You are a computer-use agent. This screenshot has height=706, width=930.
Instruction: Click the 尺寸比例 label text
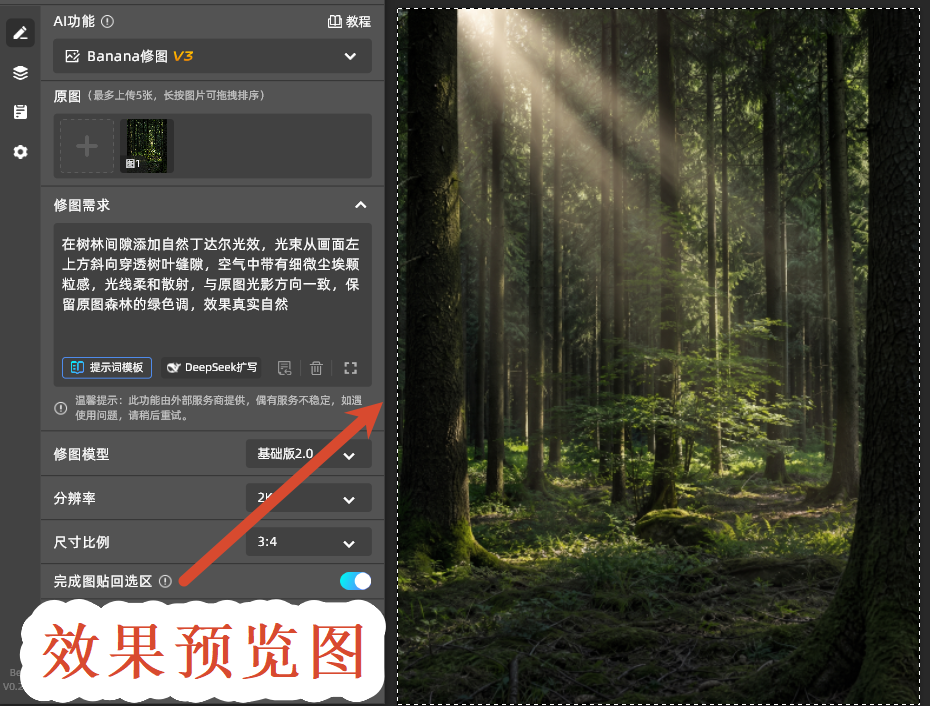81,542
